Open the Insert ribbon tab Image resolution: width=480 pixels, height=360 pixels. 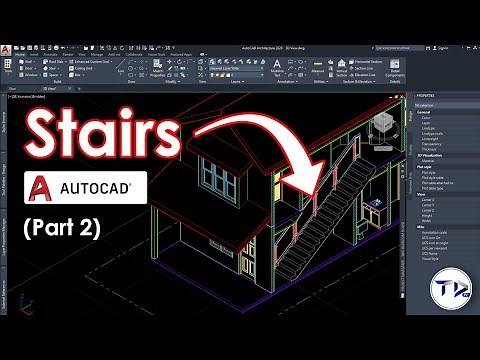pos(34,54)
